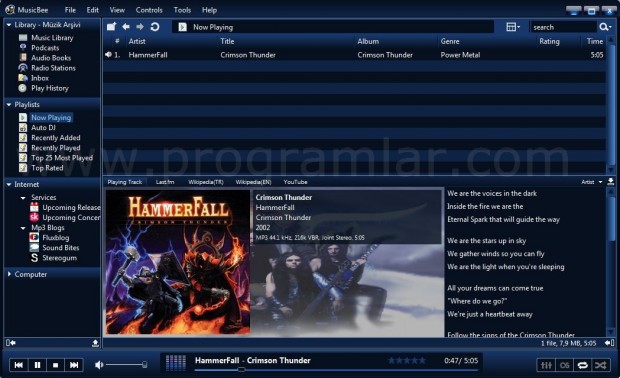Stop playback
The width and height of the screenshot is (620, 378).
(55, 365)
